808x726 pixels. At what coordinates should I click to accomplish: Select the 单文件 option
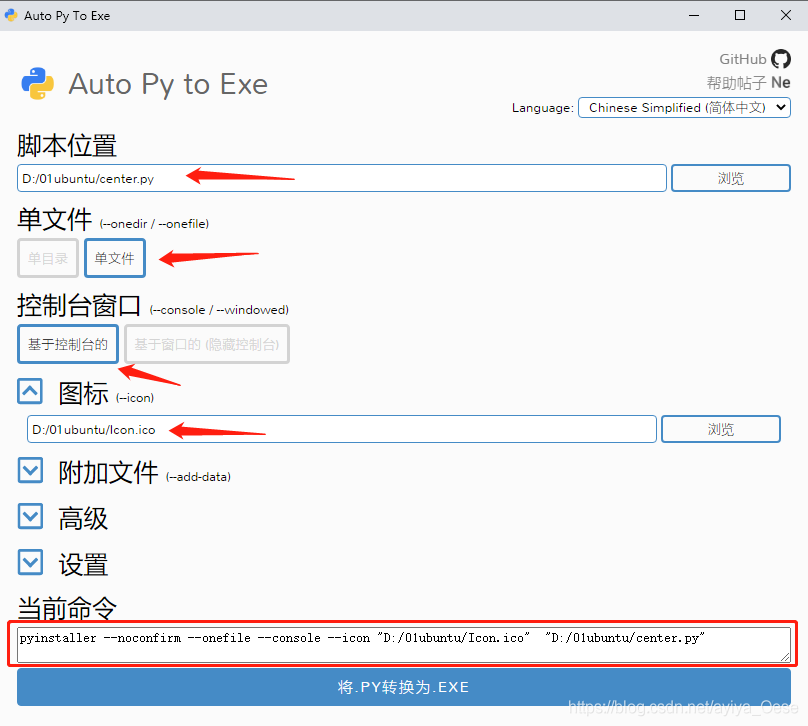(x=115, y=258)
